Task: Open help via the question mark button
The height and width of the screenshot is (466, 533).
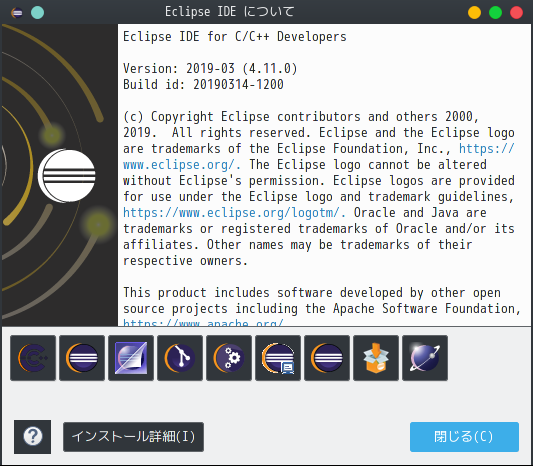Action: point(33,437)
